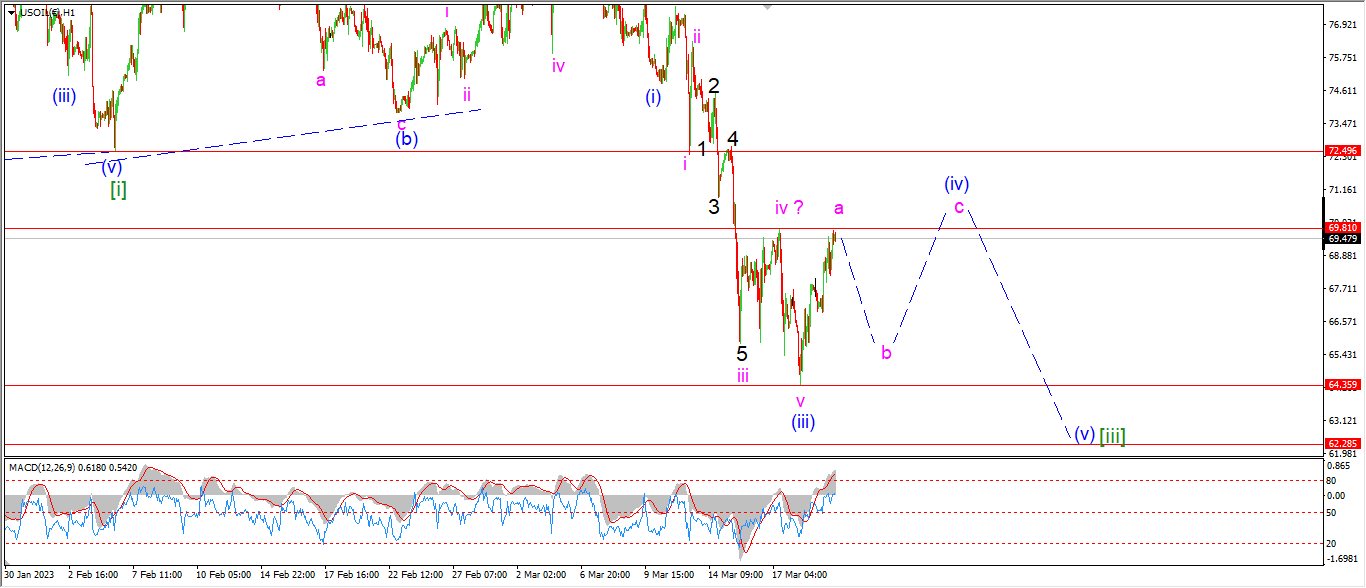The width and height of the screenshot is (1366, 588).
Task: Open the USOIL,H1 chart dropdown arrow
Action: click(11, 12)
